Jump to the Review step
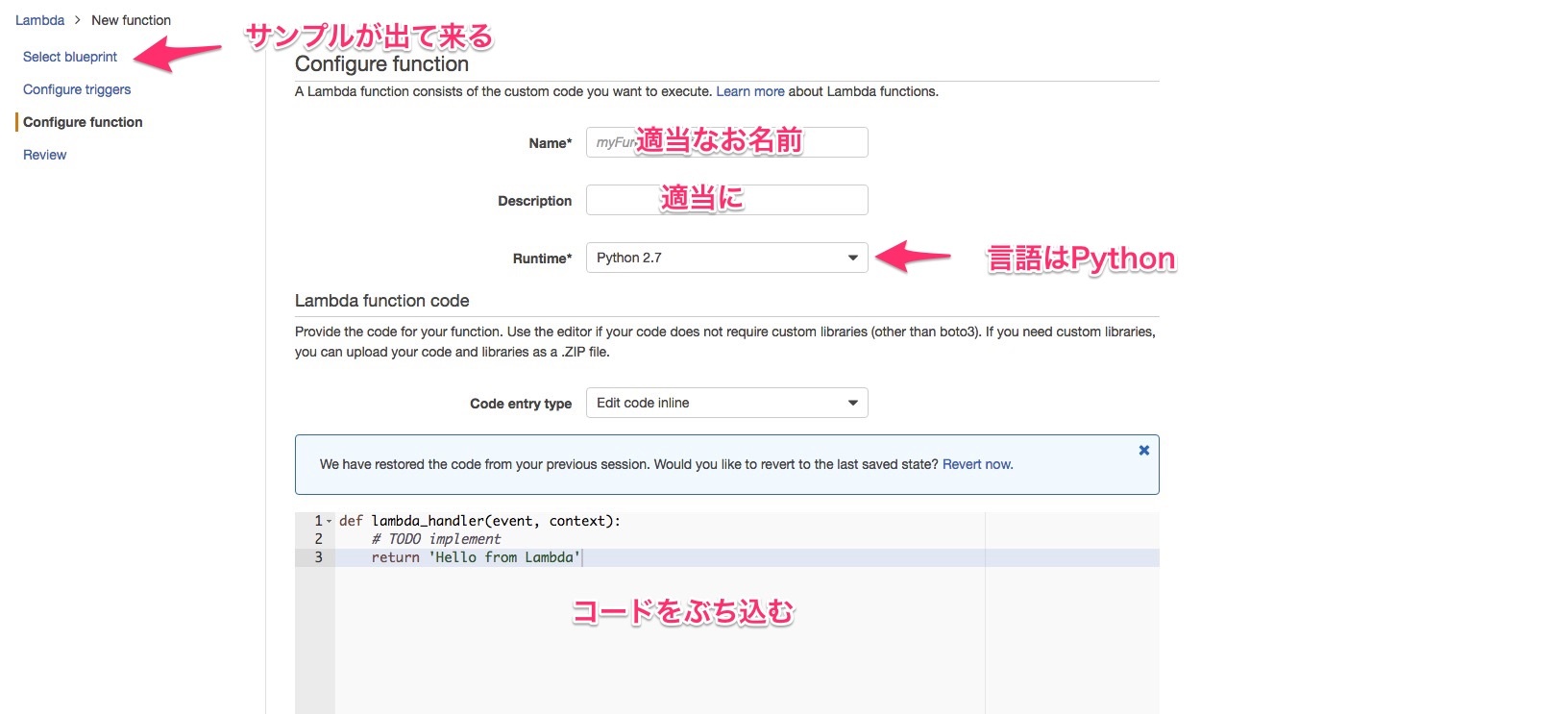The image size is (1568, 714). pos(45,155)
